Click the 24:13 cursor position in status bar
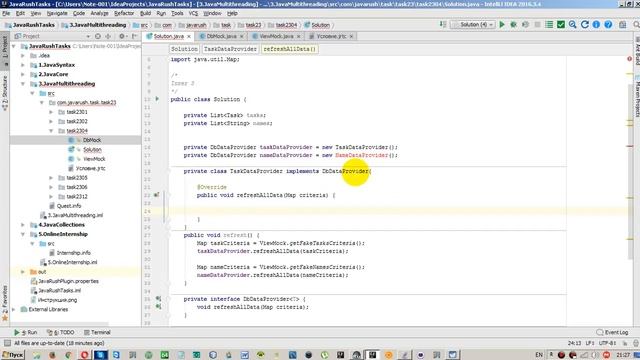Image resolution: width=640 pixels, height=360 pixels. click(574, 343)
